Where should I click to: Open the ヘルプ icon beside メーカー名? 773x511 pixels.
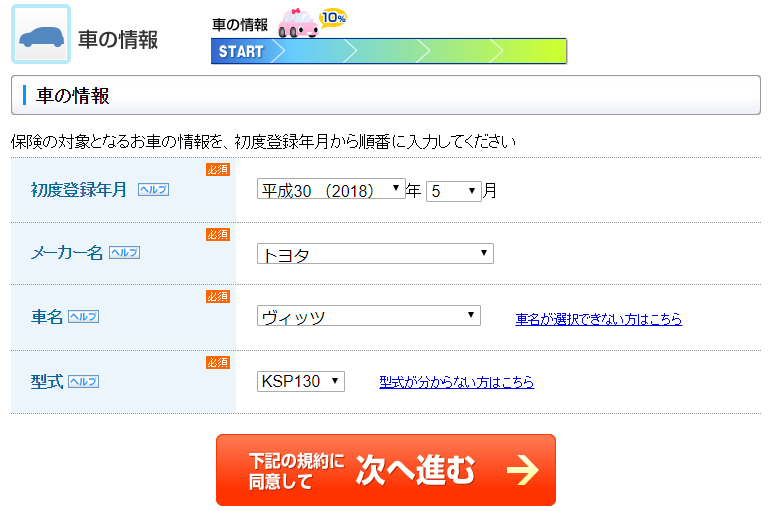click(x=124, y=253)
